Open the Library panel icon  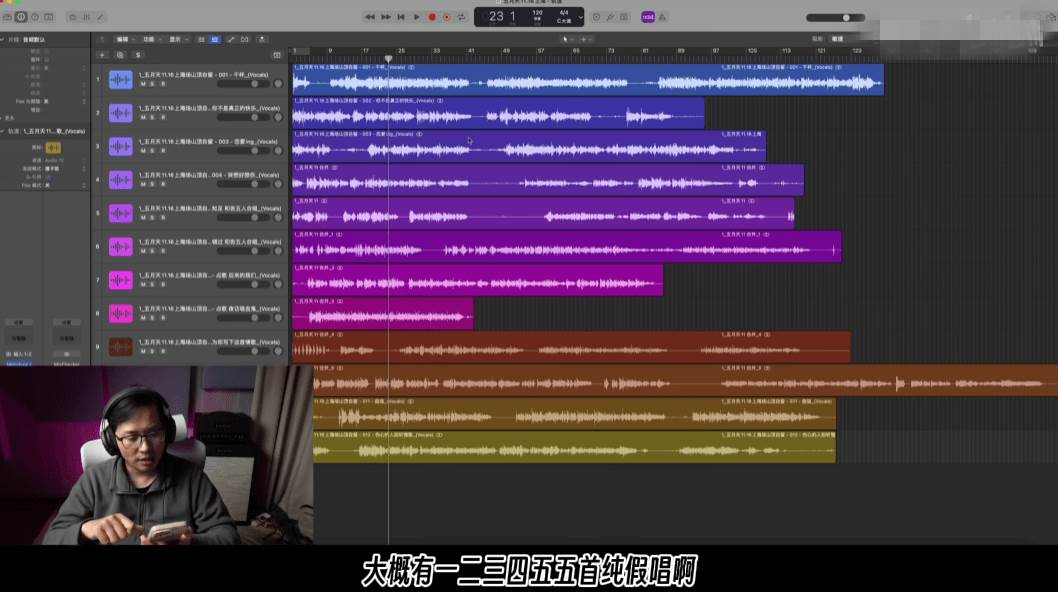tap(7, 17)
